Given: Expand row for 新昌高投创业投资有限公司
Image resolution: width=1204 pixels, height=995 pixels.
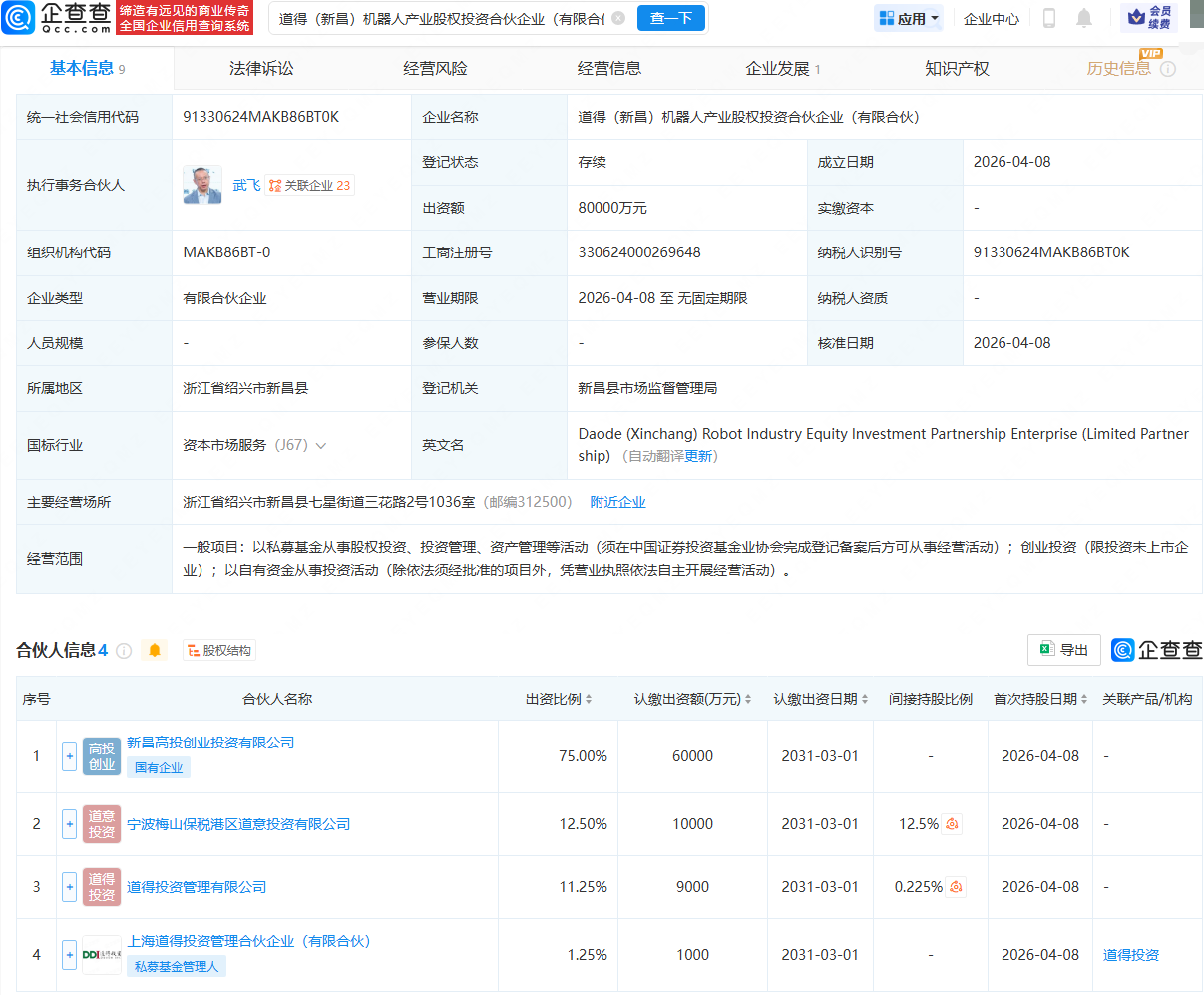Looking at the screenshot, I should tap(69, 756).
